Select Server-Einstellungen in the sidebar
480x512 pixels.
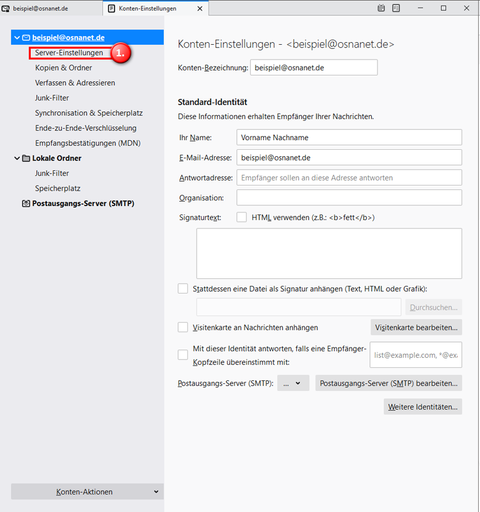point(69,53)
